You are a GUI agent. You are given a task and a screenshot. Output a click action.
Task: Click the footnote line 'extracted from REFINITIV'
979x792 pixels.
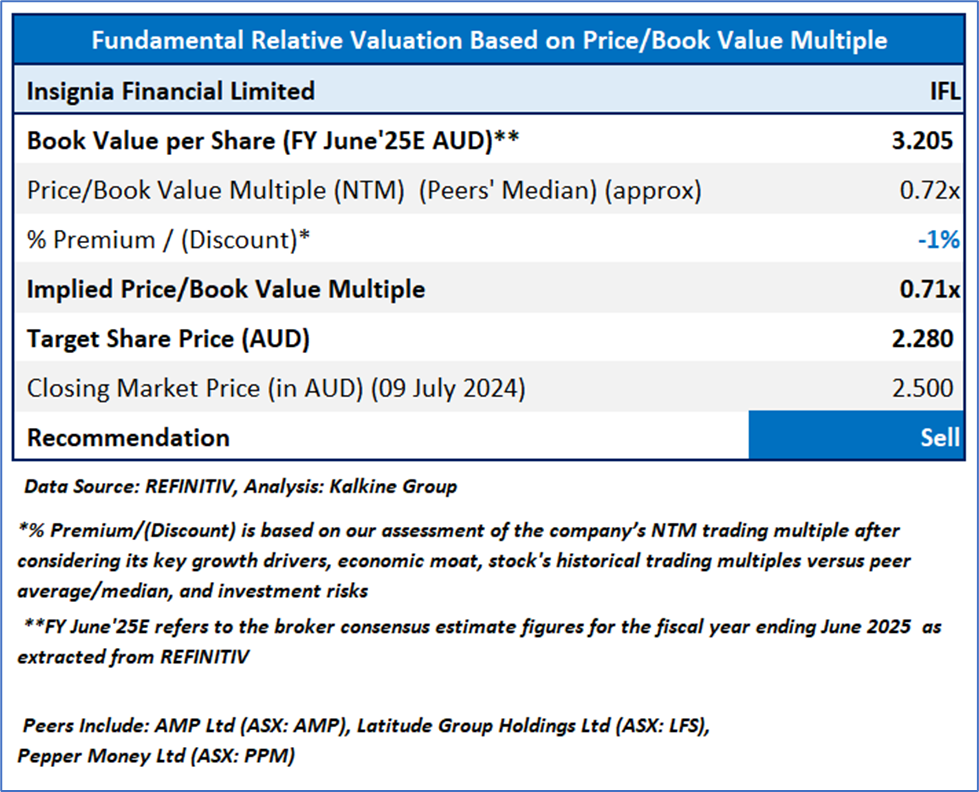tap(133, 656)
